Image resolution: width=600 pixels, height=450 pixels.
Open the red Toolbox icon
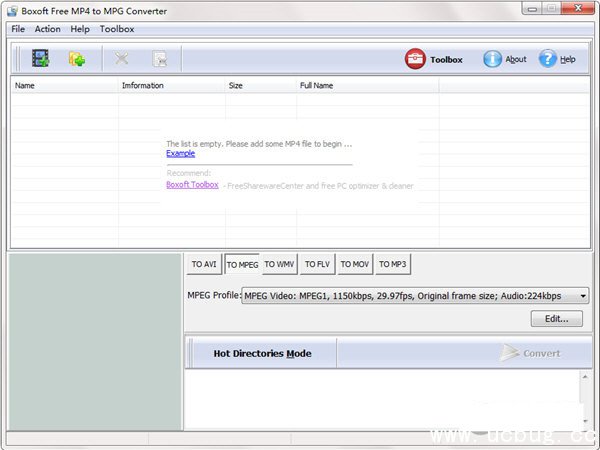[416, 59]
